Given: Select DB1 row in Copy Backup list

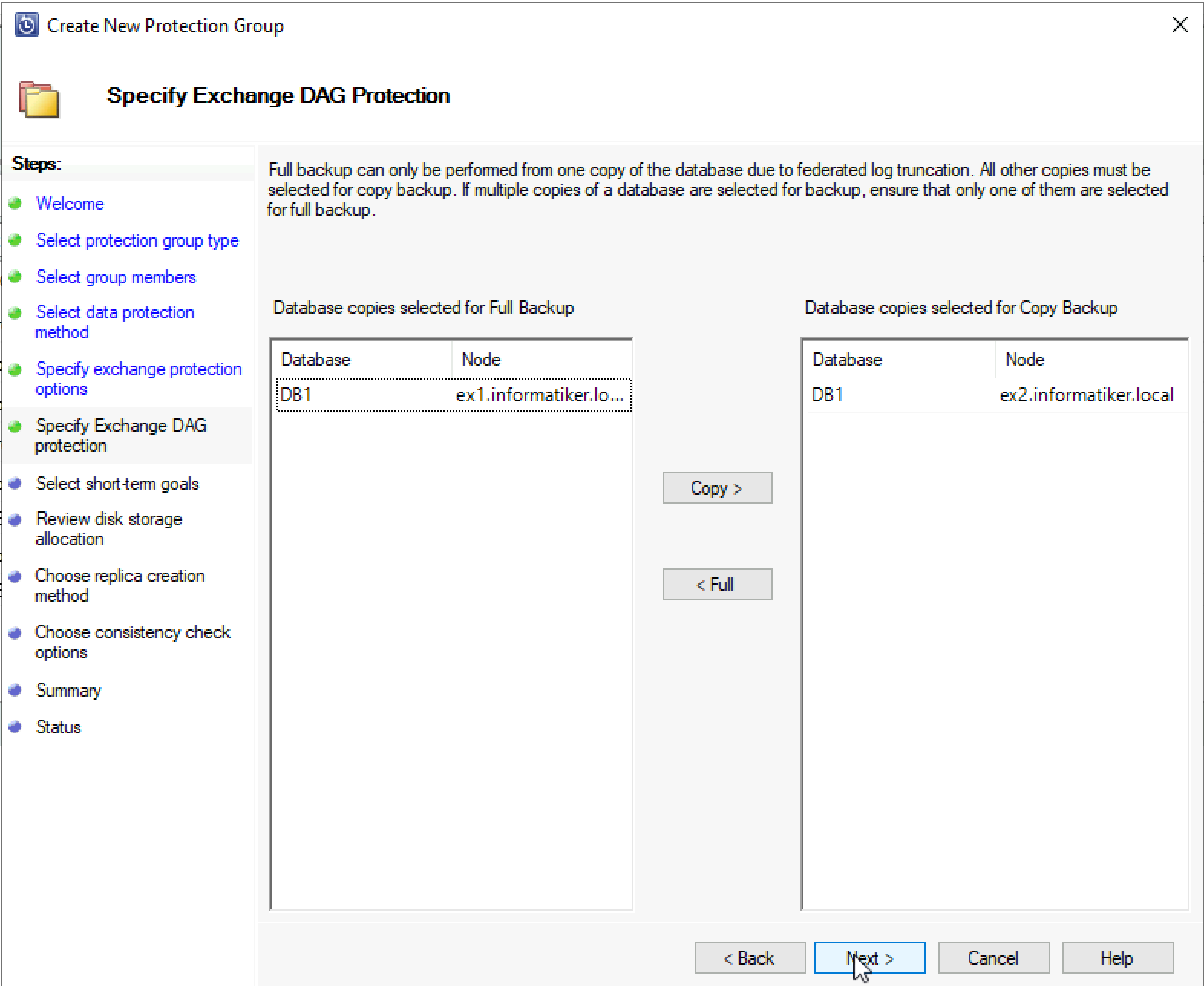Looking at the screenshot, I should pos(997,395).
